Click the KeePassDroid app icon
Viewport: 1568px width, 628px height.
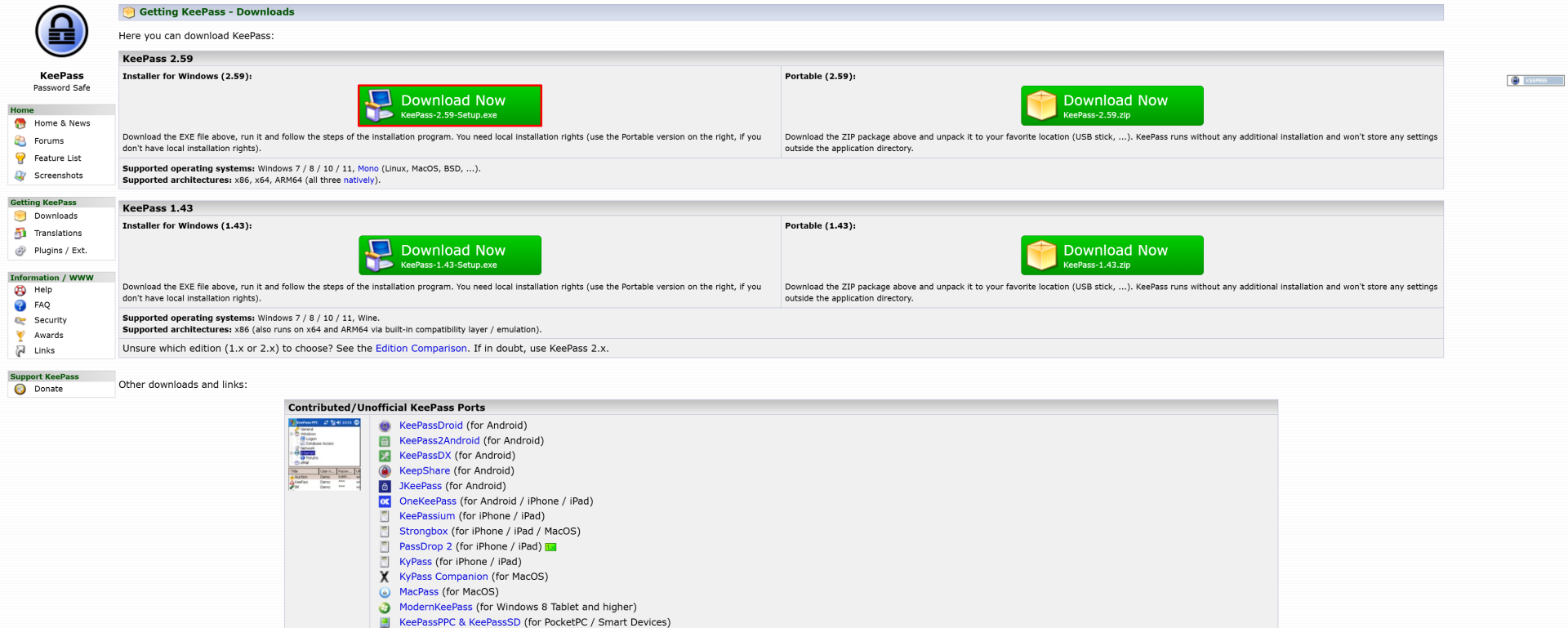pos(385,426)
